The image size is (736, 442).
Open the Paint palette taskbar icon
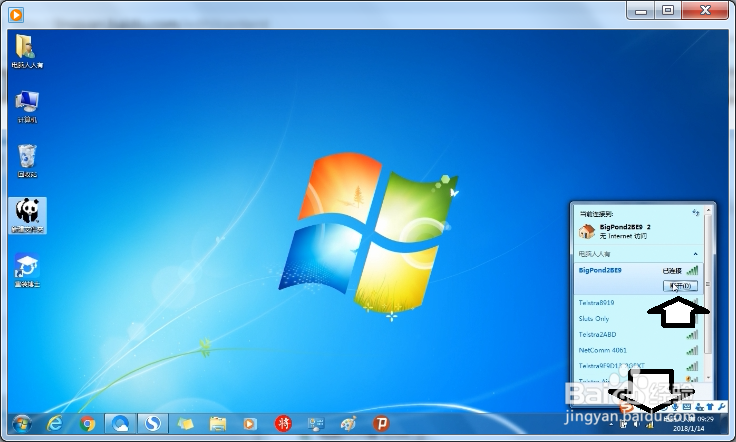[x=348, y=424]
